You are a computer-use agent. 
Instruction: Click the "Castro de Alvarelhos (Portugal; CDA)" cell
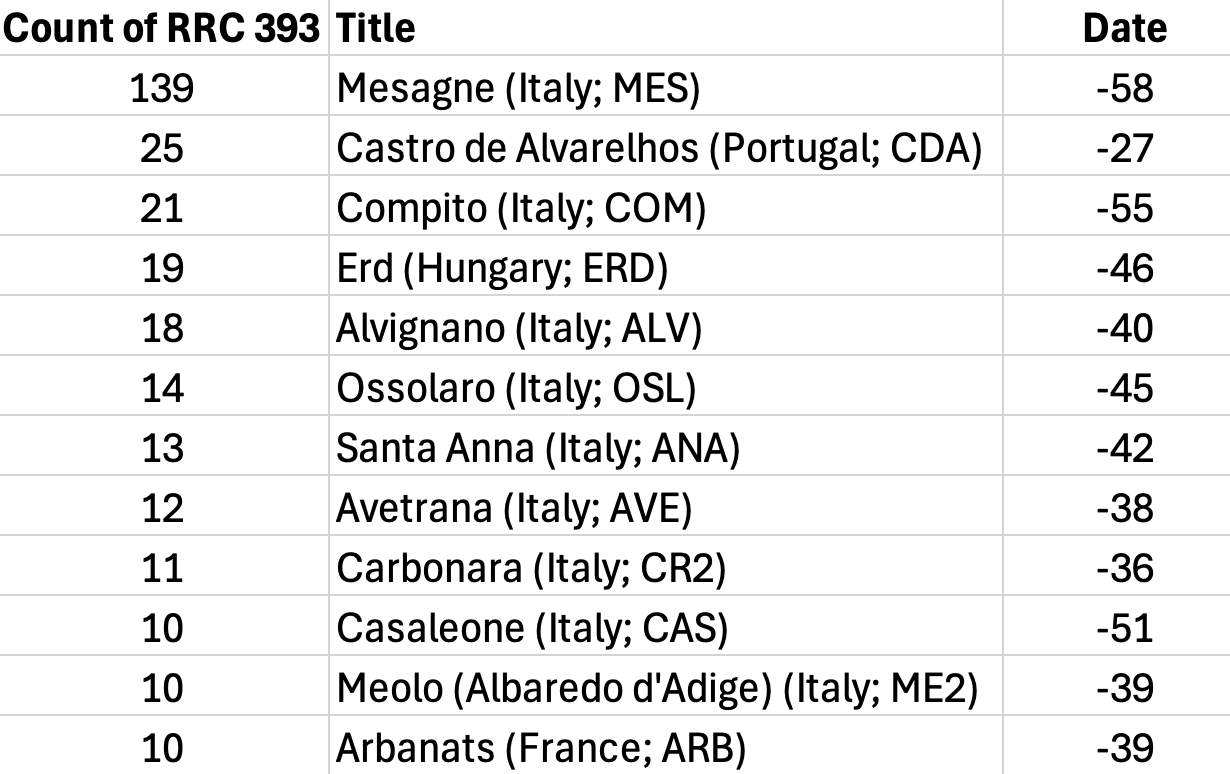659,149
